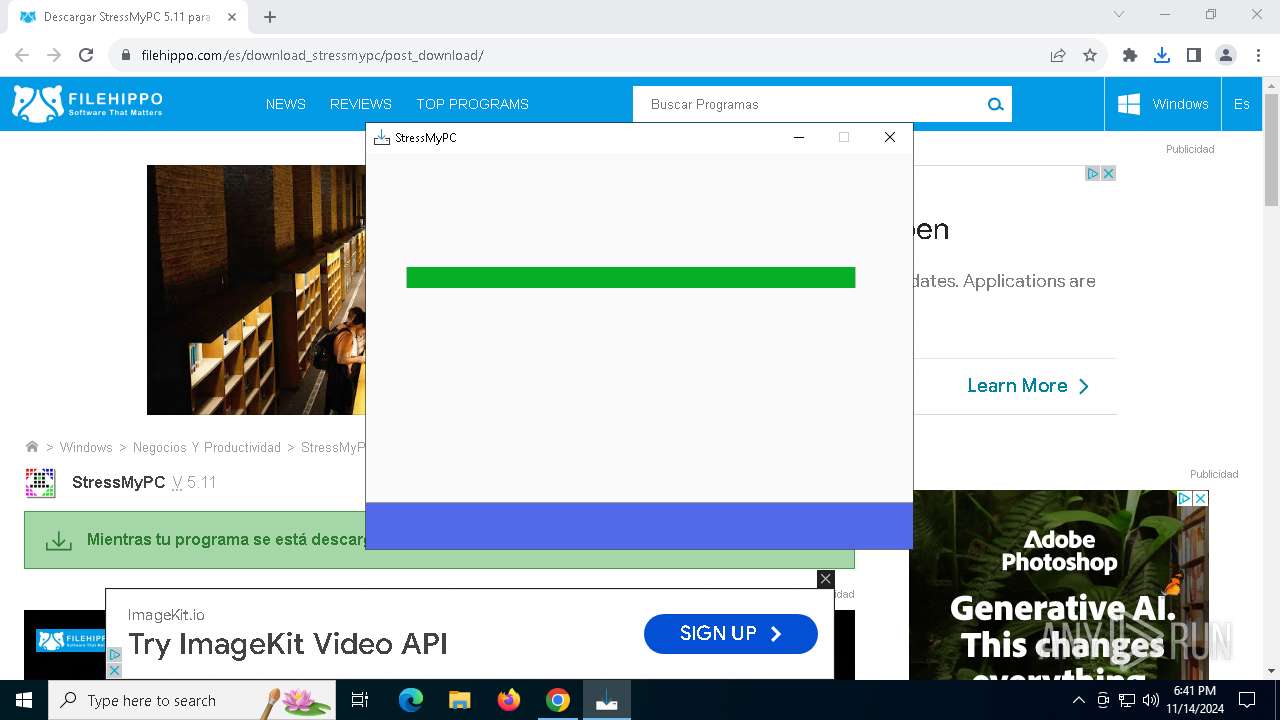Open a new browser tab
The width and height of the screenshot is (1280, 720).
(x=270, y=17)
